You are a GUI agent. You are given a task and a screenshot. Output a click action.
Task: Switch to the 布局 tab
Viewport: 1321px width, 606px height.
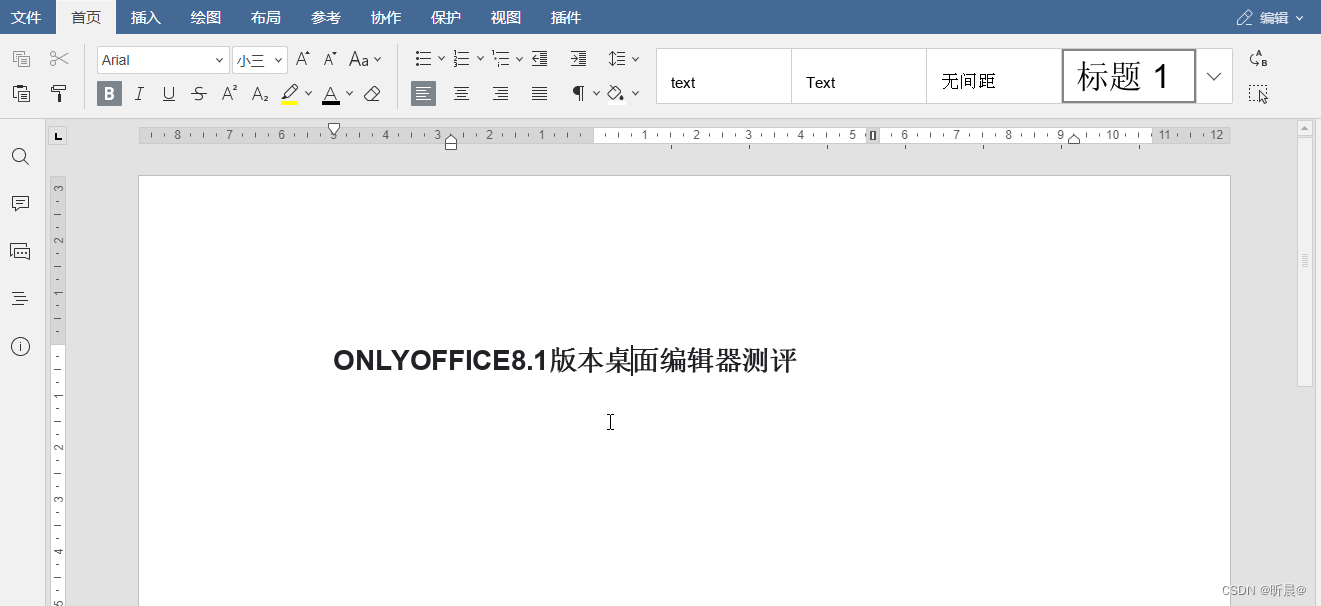(266, 17)
